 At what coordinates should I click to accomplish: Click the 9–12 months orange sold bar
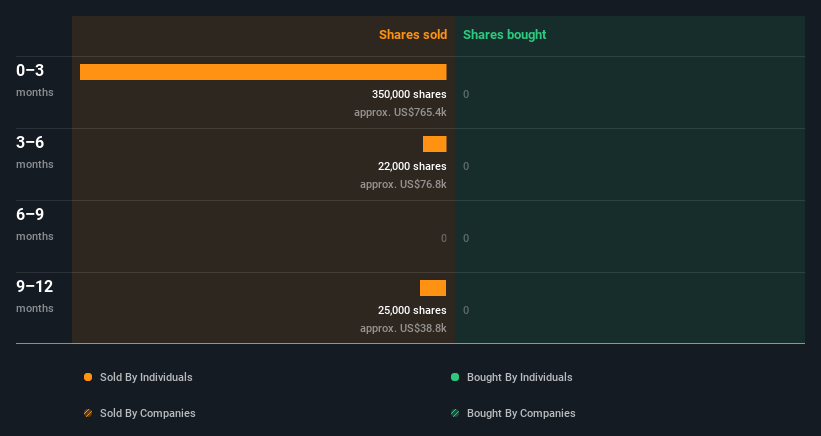click(433, 288)
